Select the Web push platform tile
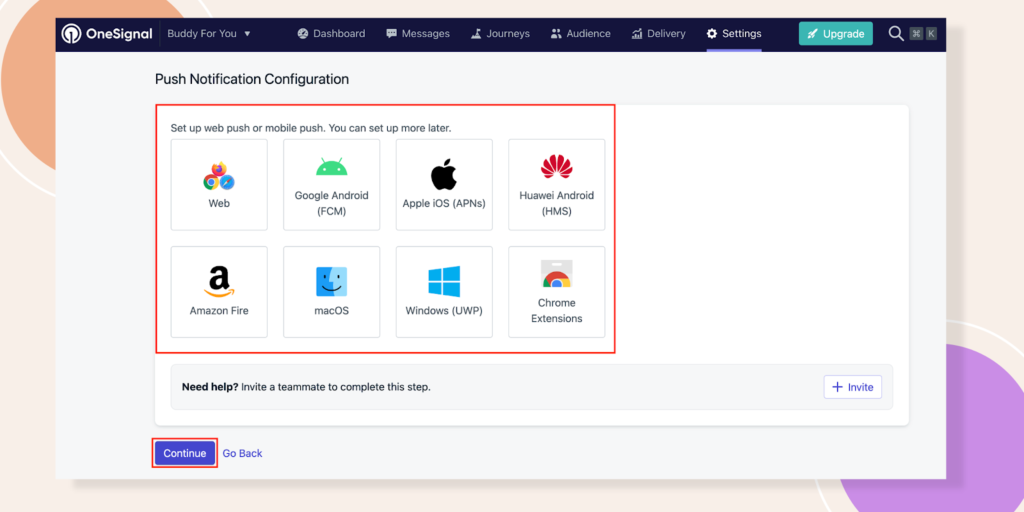 [219, 187]
